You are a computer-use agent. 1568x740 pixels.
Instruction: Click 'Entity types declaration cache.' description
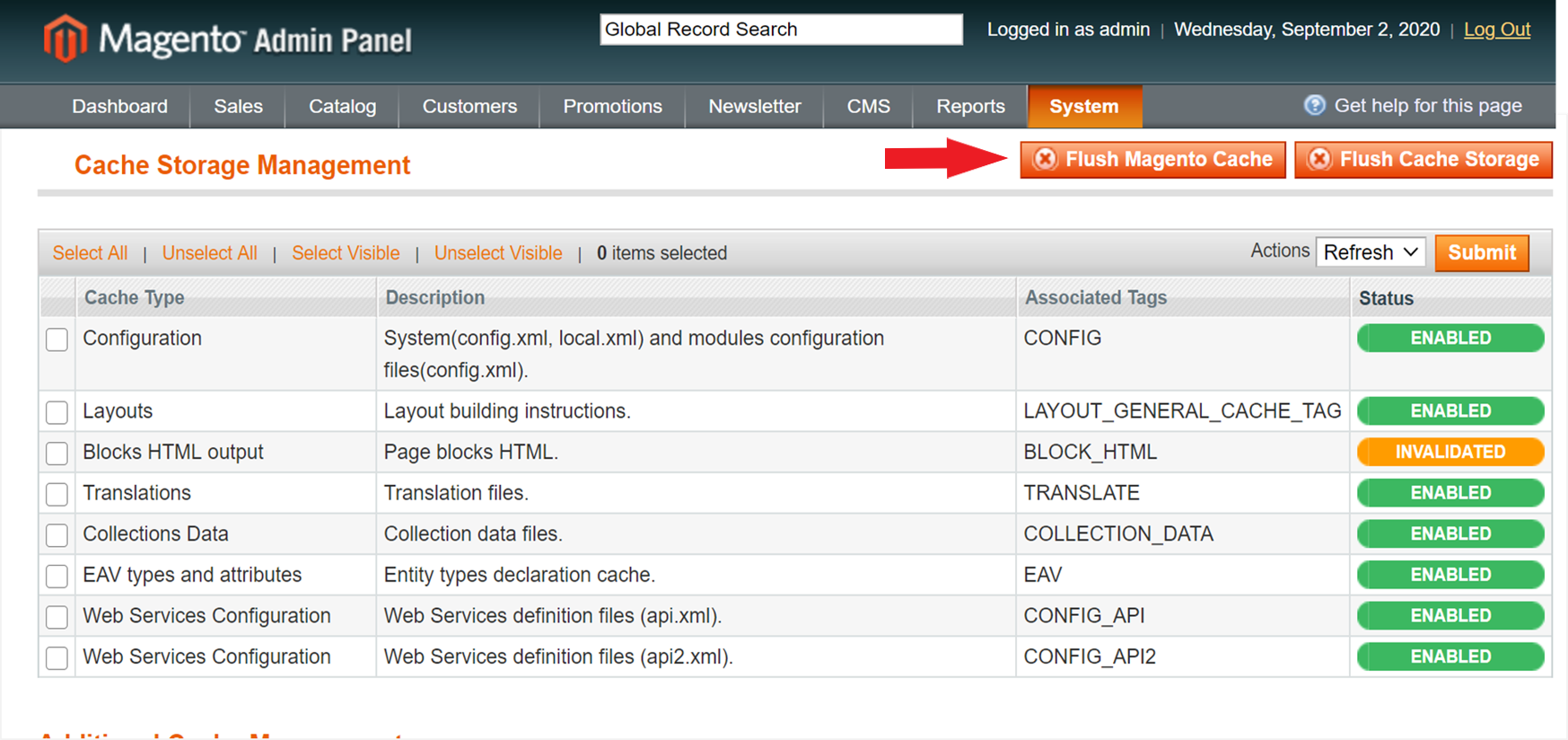pyautogui.click(x=520, y=575)
